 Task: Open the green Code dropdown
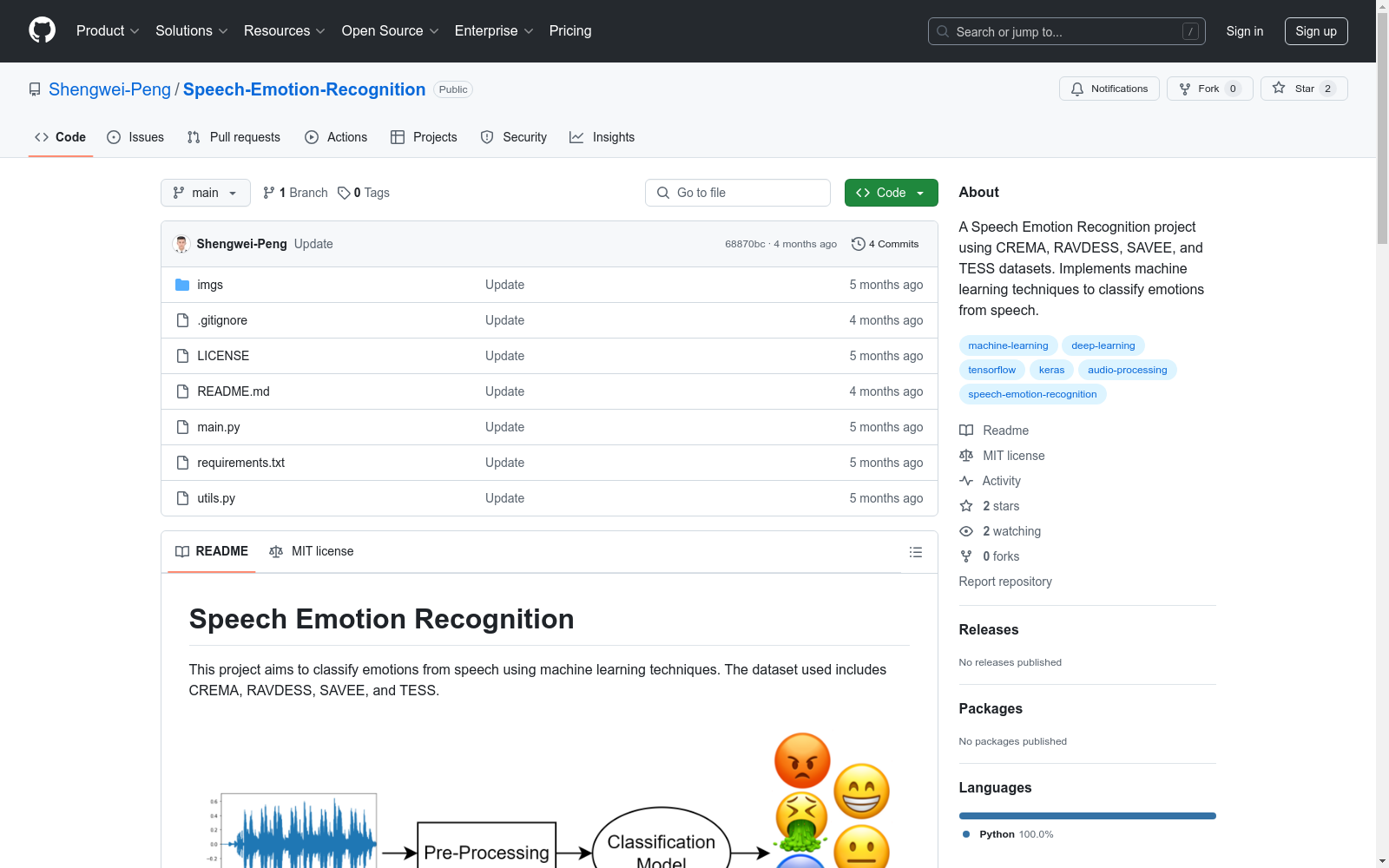[x=891, y=193]
